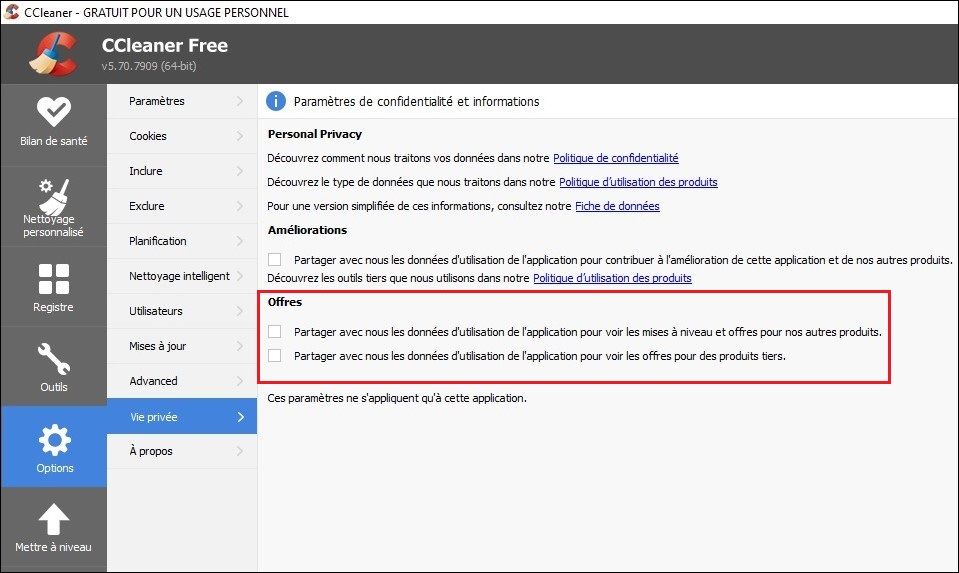Viewport: 959px width, 573px height.
Task: Select Cookies menu item
Action: click(182, 136)
